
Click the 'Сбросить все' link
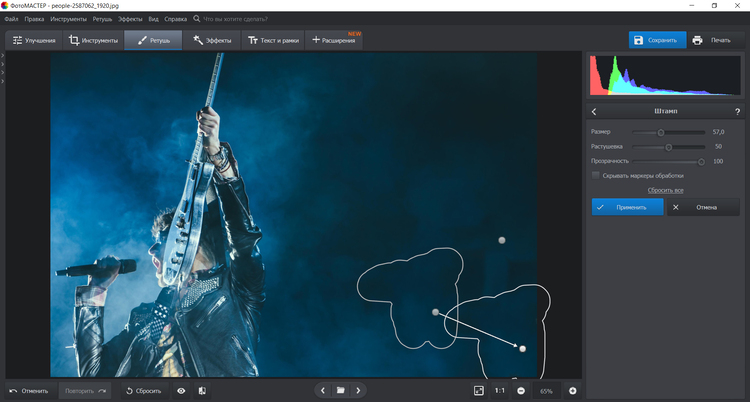665,189
